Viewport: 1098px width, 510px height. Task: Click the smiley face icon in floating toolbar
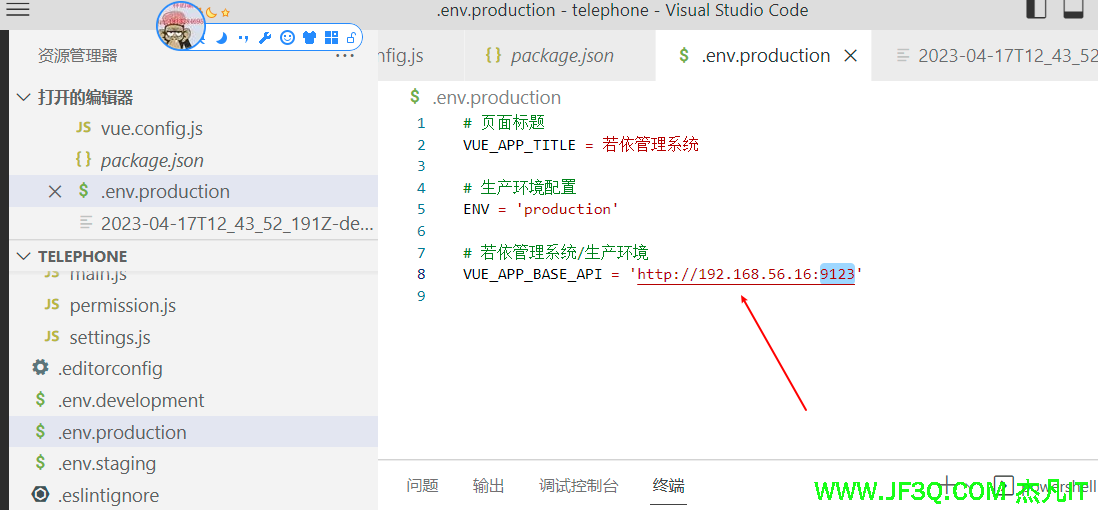point(287,38)
